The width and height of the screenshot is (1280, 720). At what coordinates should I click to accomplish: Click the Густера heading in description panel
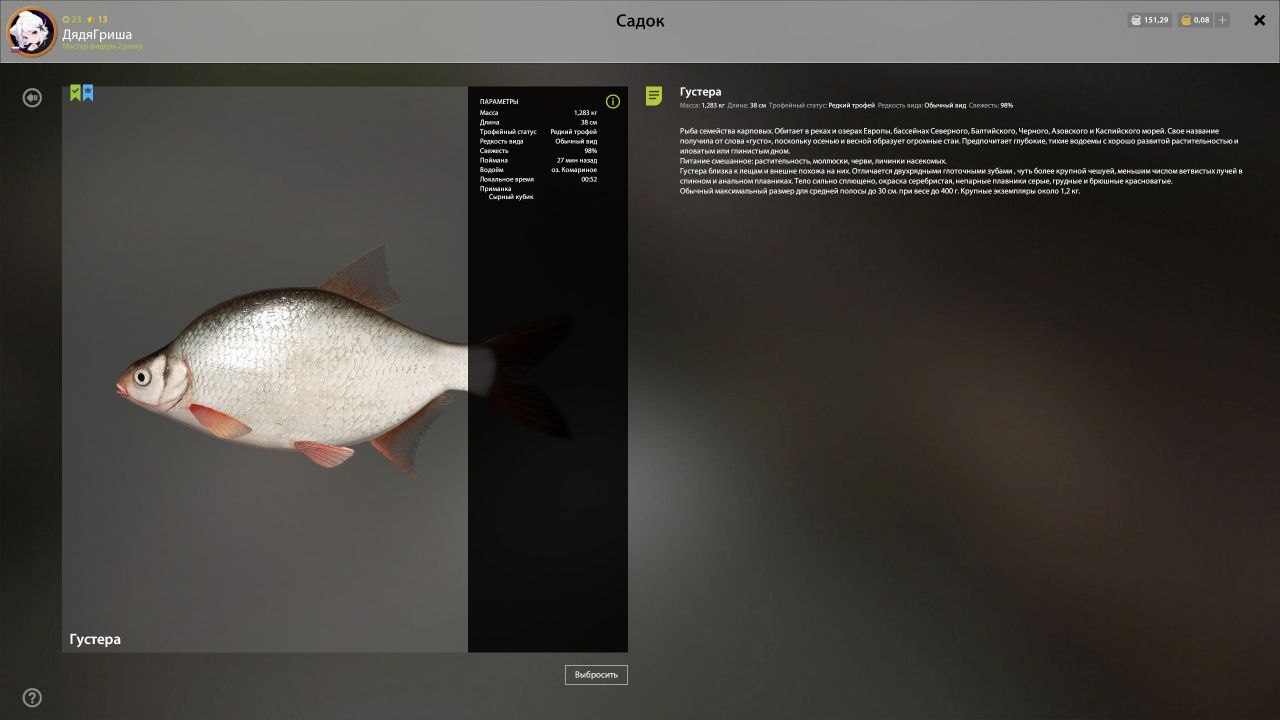coord(700,92)
